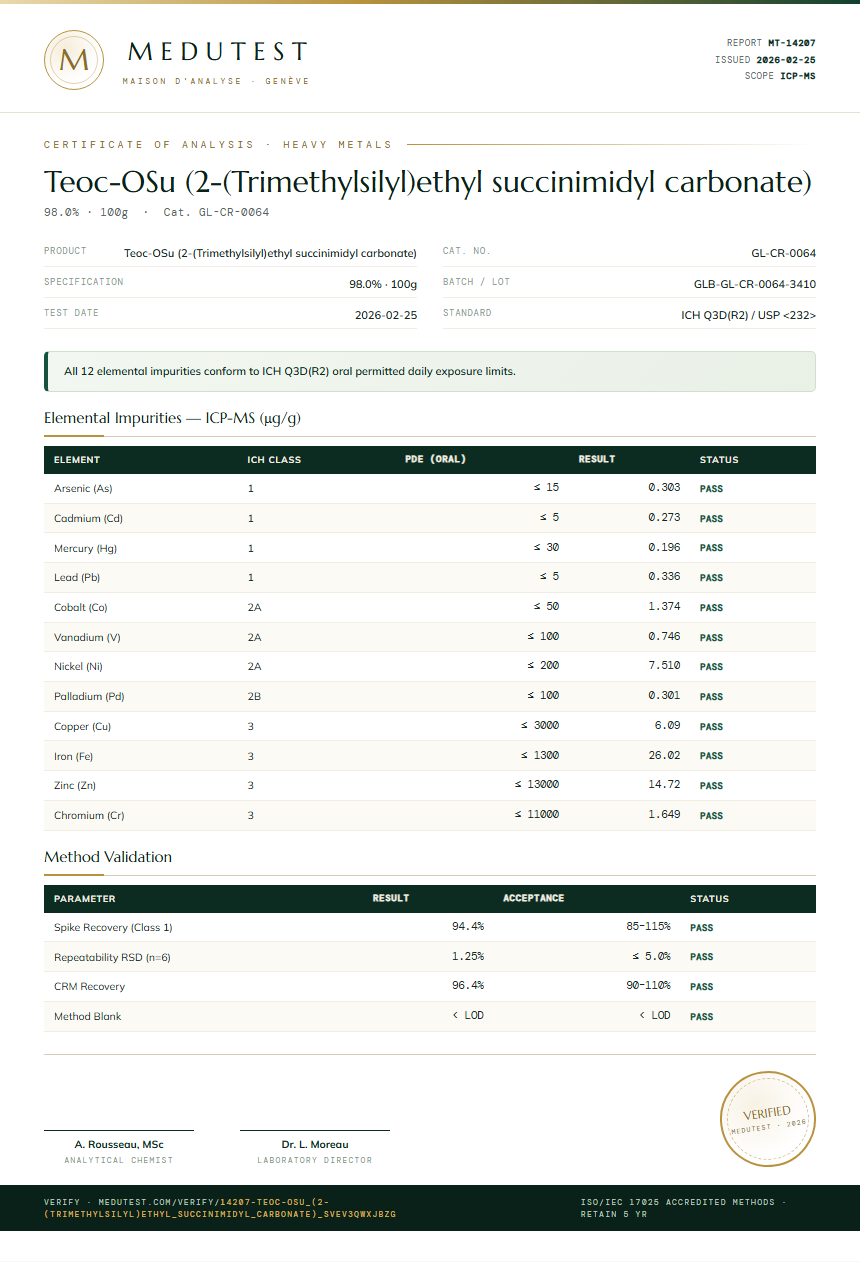Click Arsenic result 0.303
The width and height of the screenshot is (860, 1262).
pos(664,488)
